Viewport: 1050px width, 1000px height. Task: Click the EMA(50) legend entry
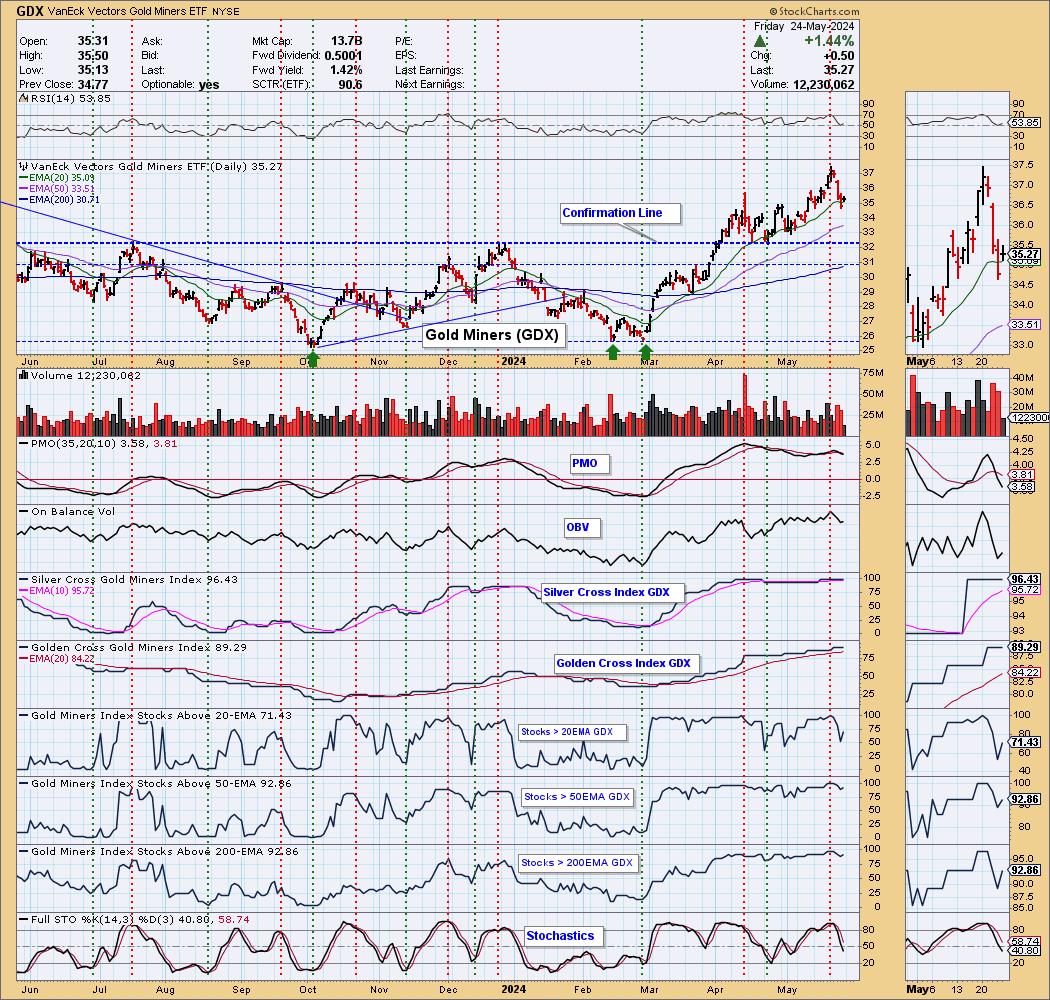coord(57,188)
